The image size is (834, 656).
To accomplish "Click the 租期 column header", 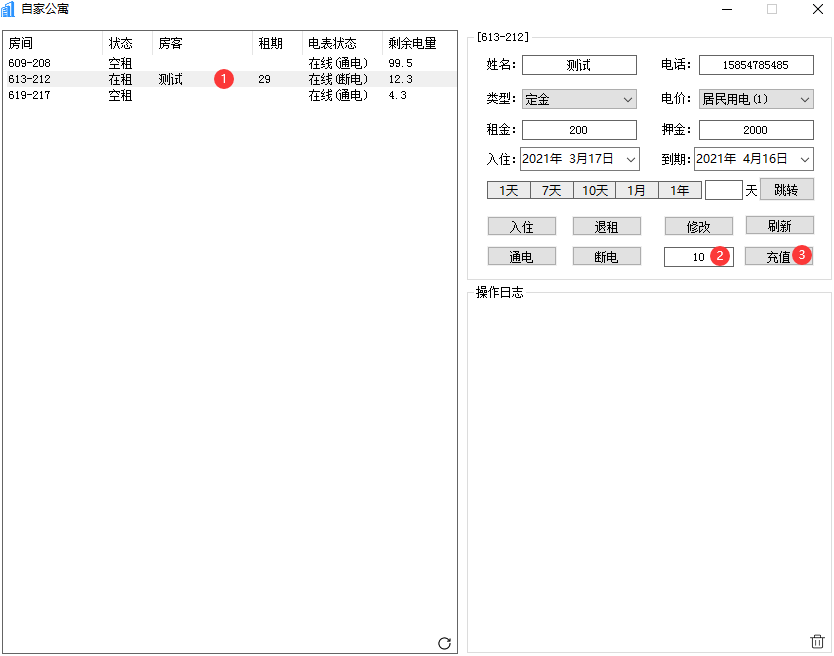I will click(277, 43).
